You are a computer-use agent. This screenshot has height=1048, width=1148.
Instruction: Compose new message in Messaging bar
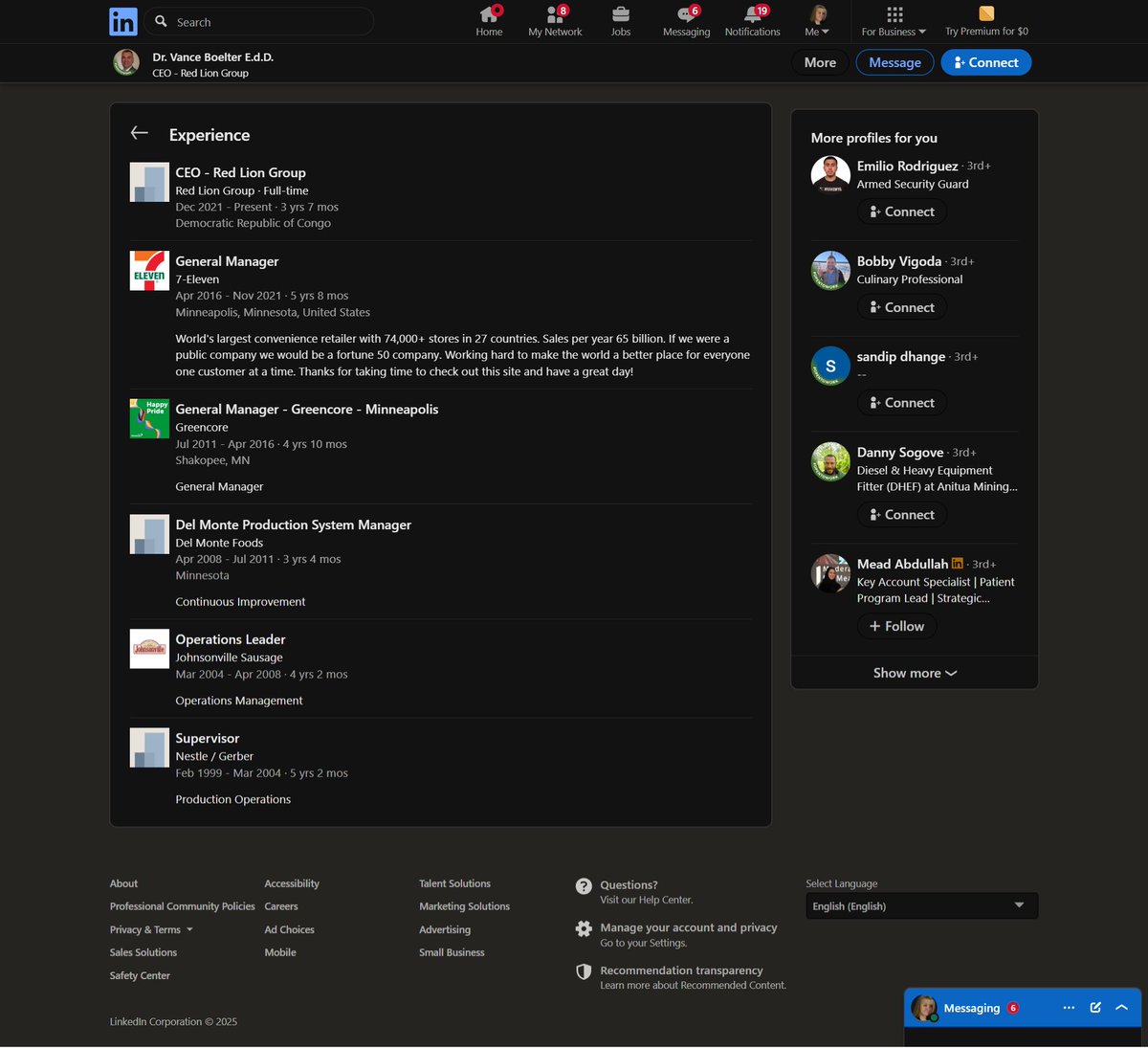coord(1095,1007)
